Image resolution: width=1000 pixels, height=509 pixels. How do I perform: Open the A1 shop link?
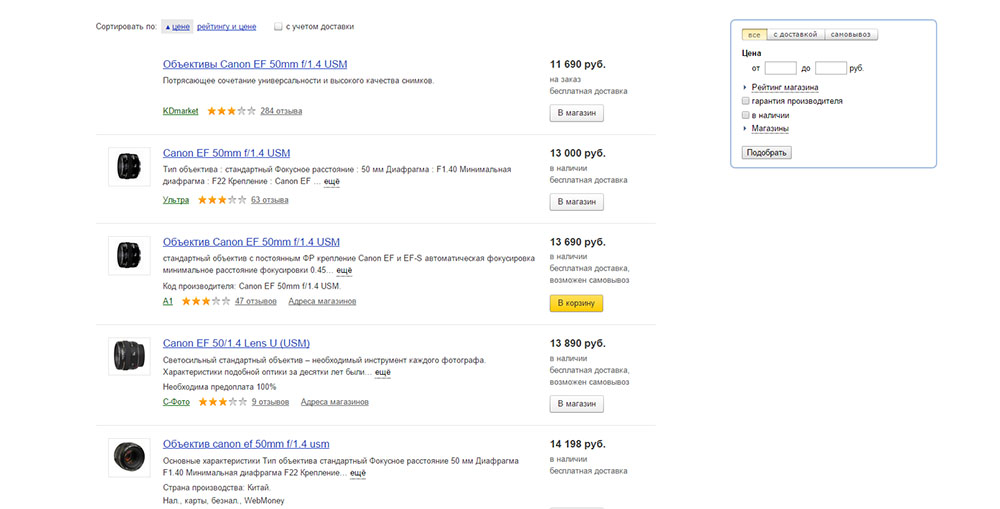168,301
